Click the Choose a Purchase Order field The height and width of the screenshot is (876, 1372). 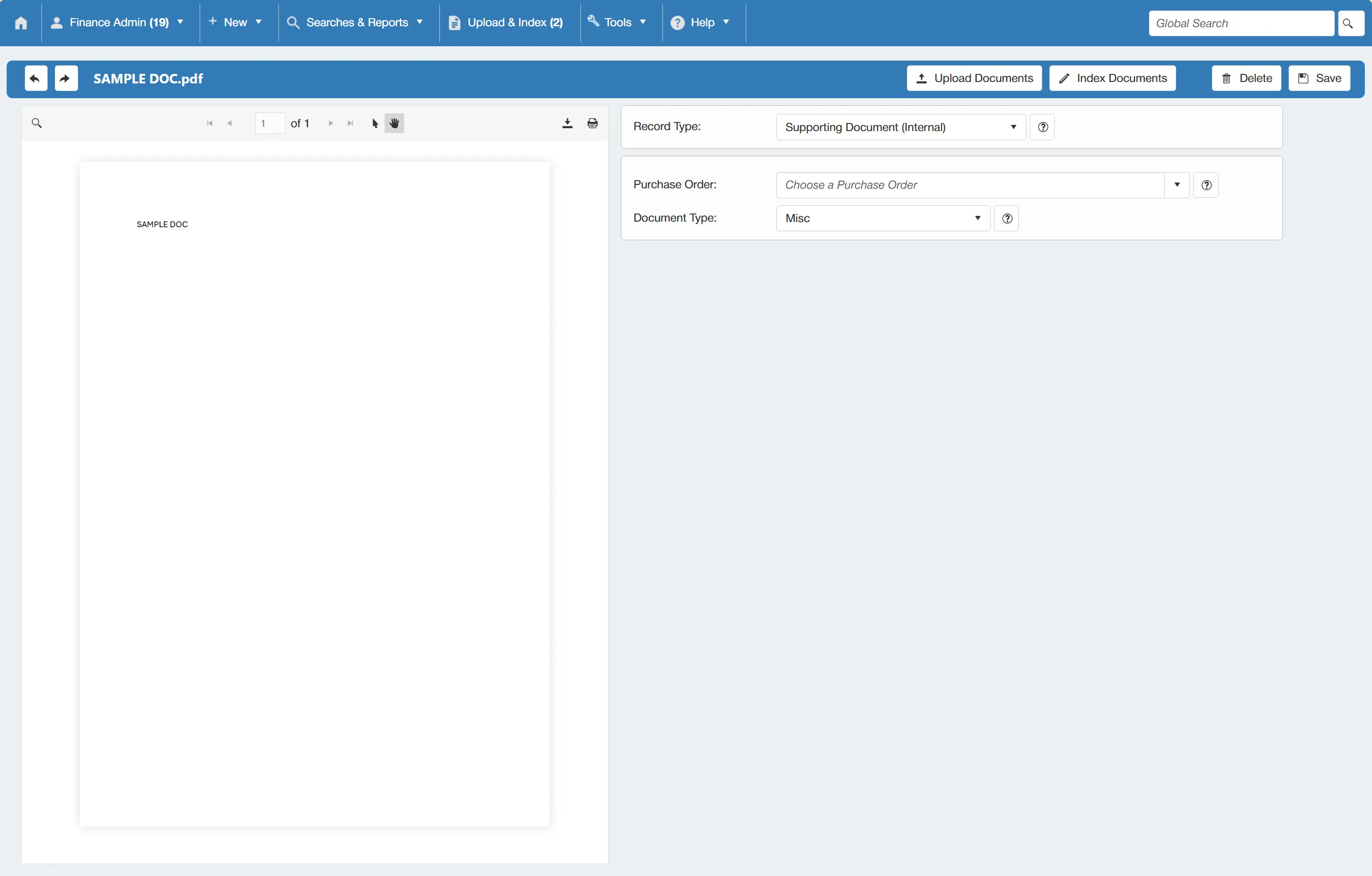[x=970, y=185]
